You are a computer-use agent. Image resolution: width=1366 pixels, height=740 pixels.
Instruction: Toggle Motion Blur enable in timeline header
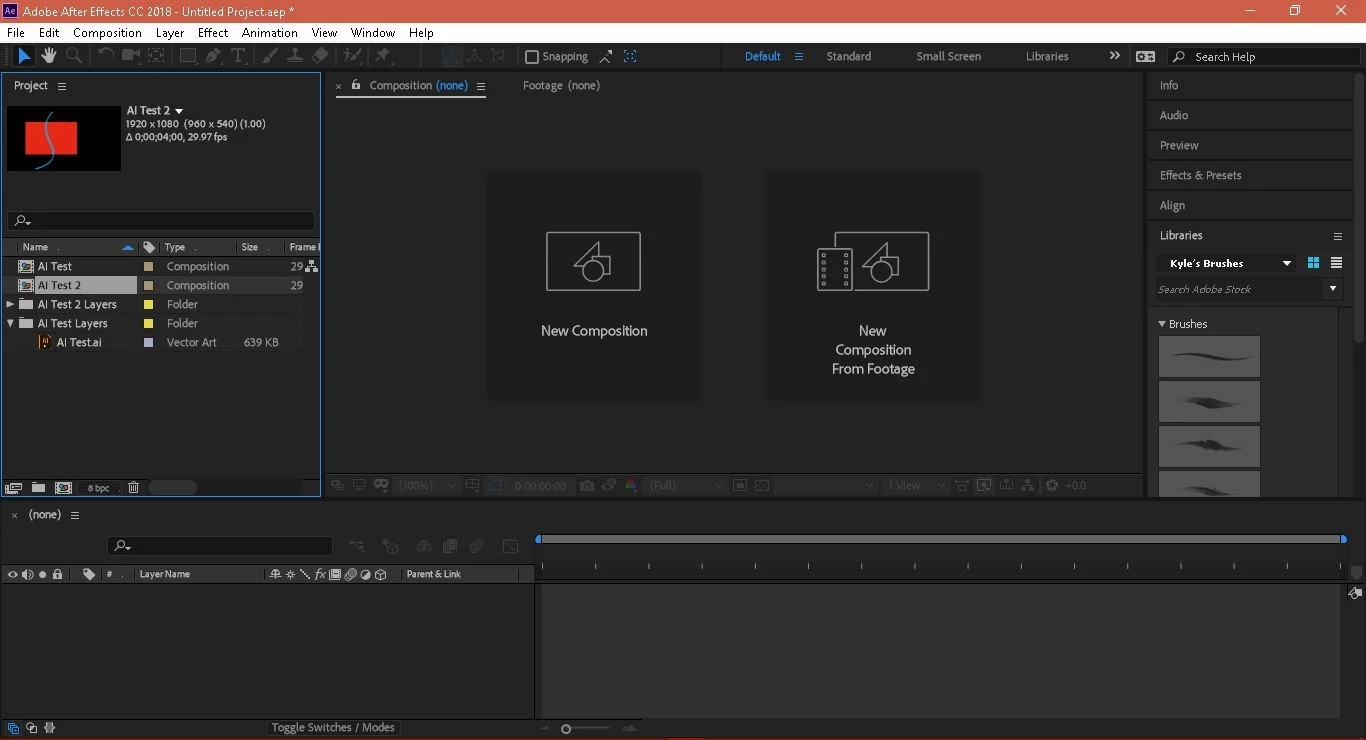coord(476,546)
